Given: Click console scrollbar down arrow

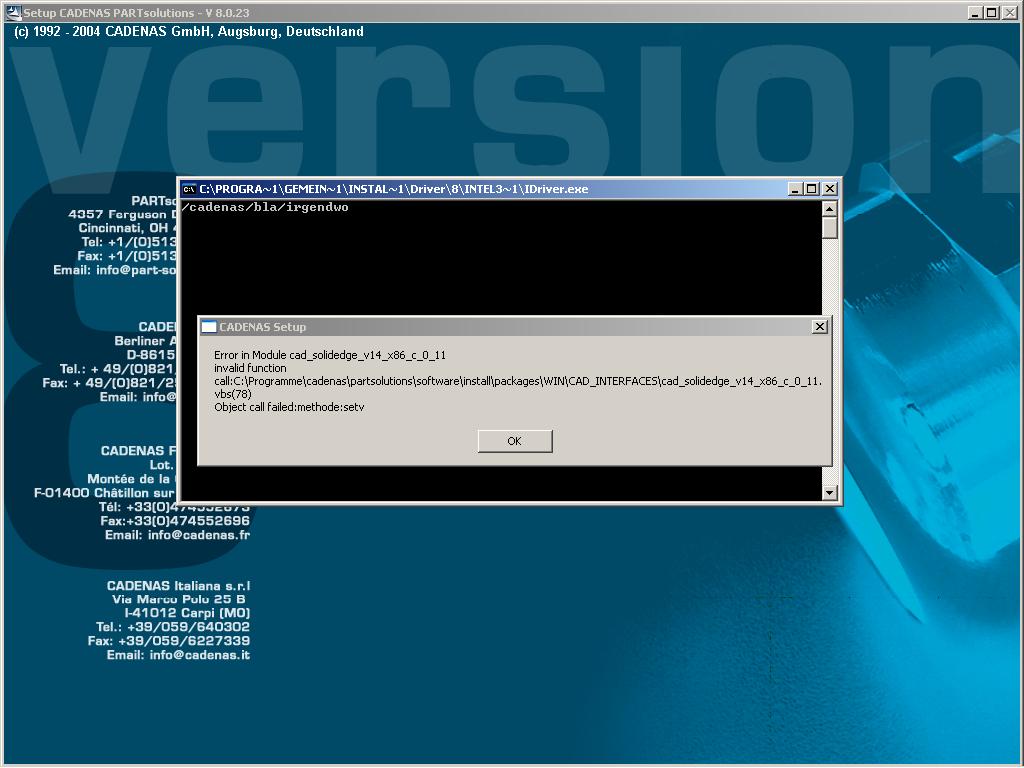Looking at the screenshot, I should [x=829, y=492].
